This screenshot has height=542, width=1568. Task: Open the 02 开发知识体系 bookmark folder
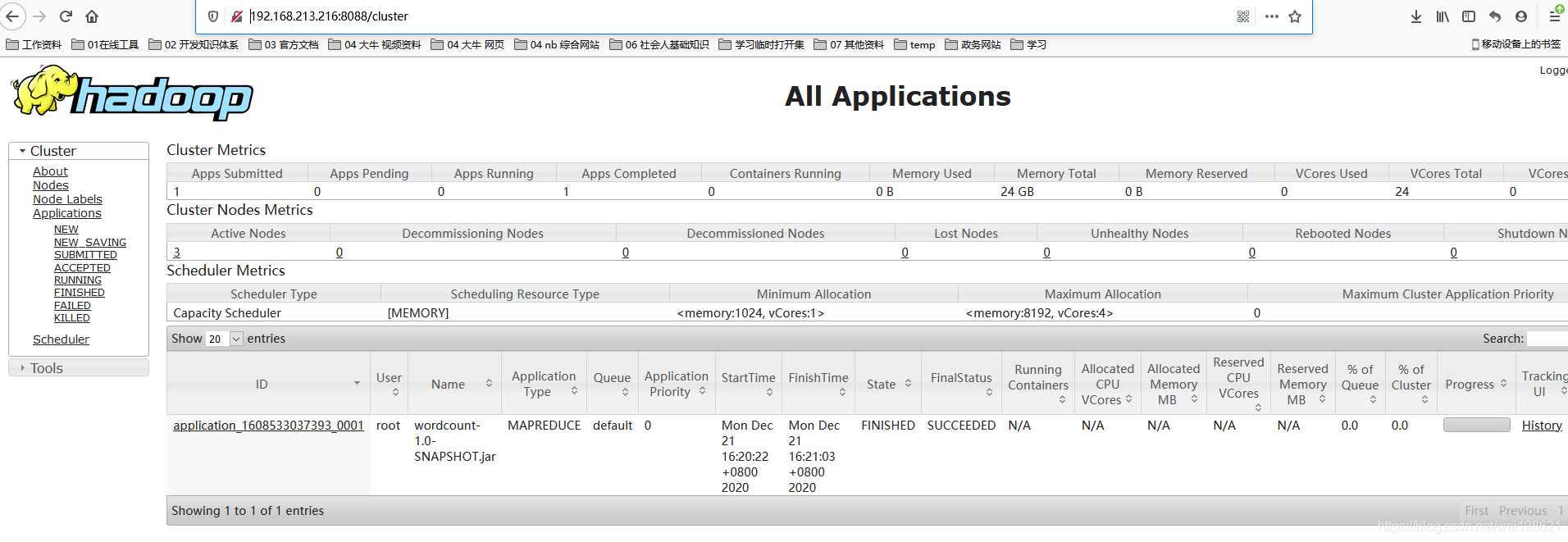[194, 45]
